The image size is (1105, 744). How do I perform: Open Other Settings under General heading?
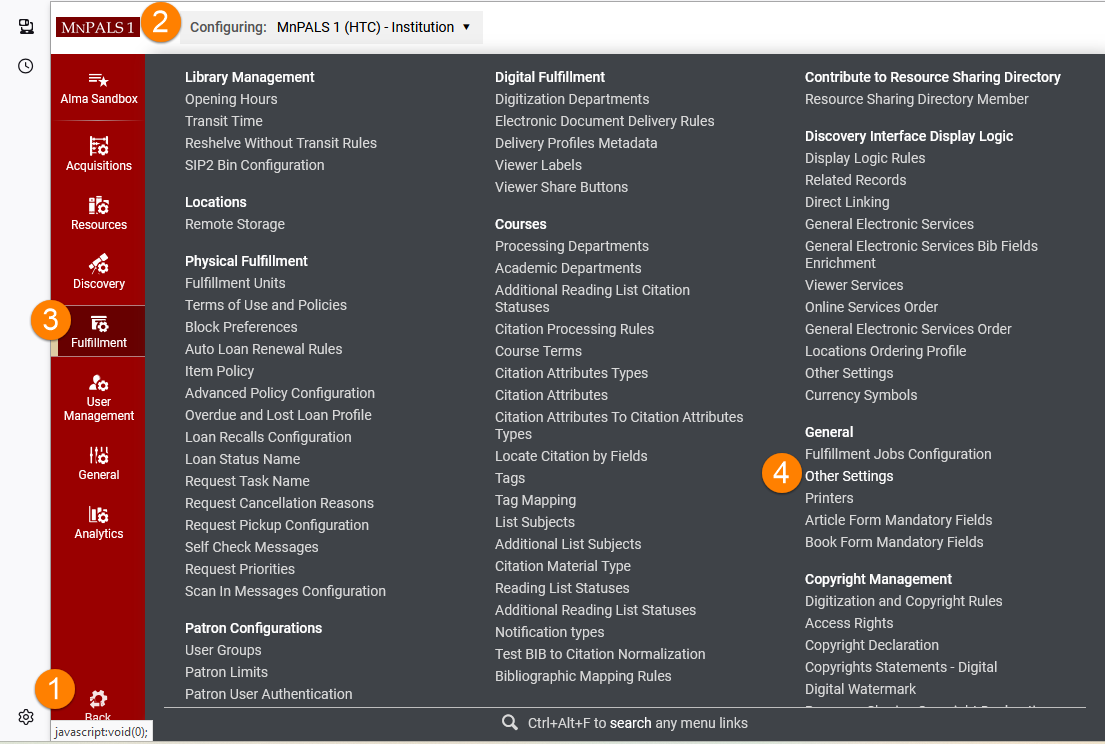[848, 476]
